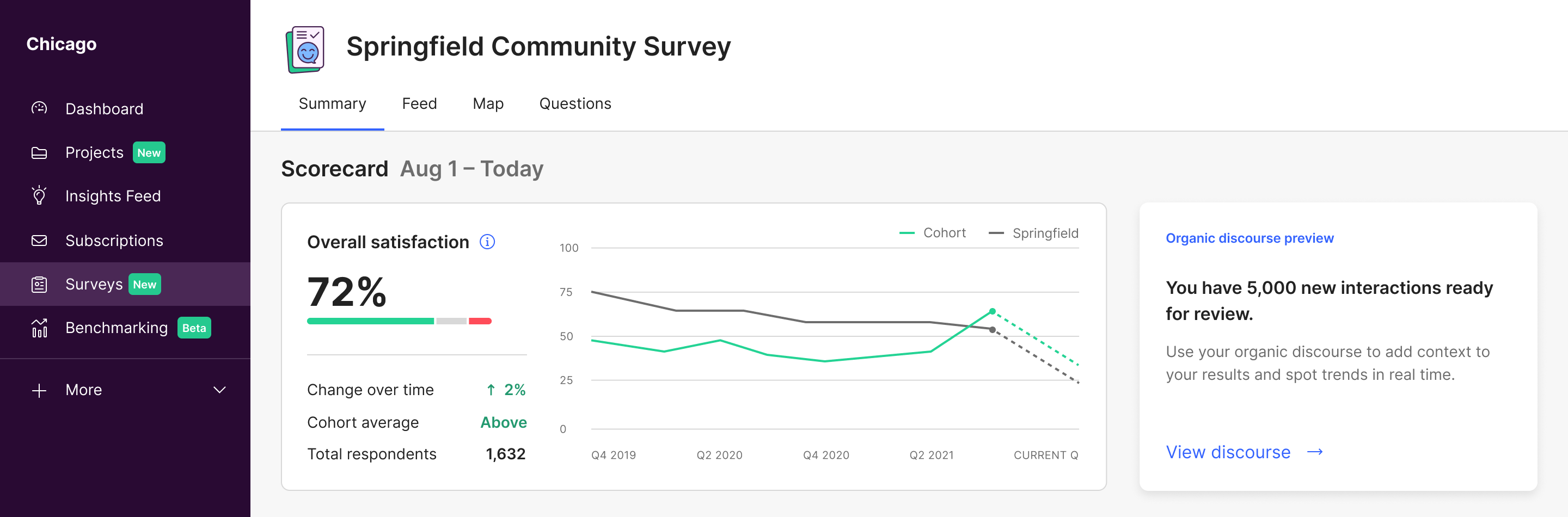This screenshot has height=517, width=1568.
Task: Click the satisfaction progress bar
Action: click(399, 321)
